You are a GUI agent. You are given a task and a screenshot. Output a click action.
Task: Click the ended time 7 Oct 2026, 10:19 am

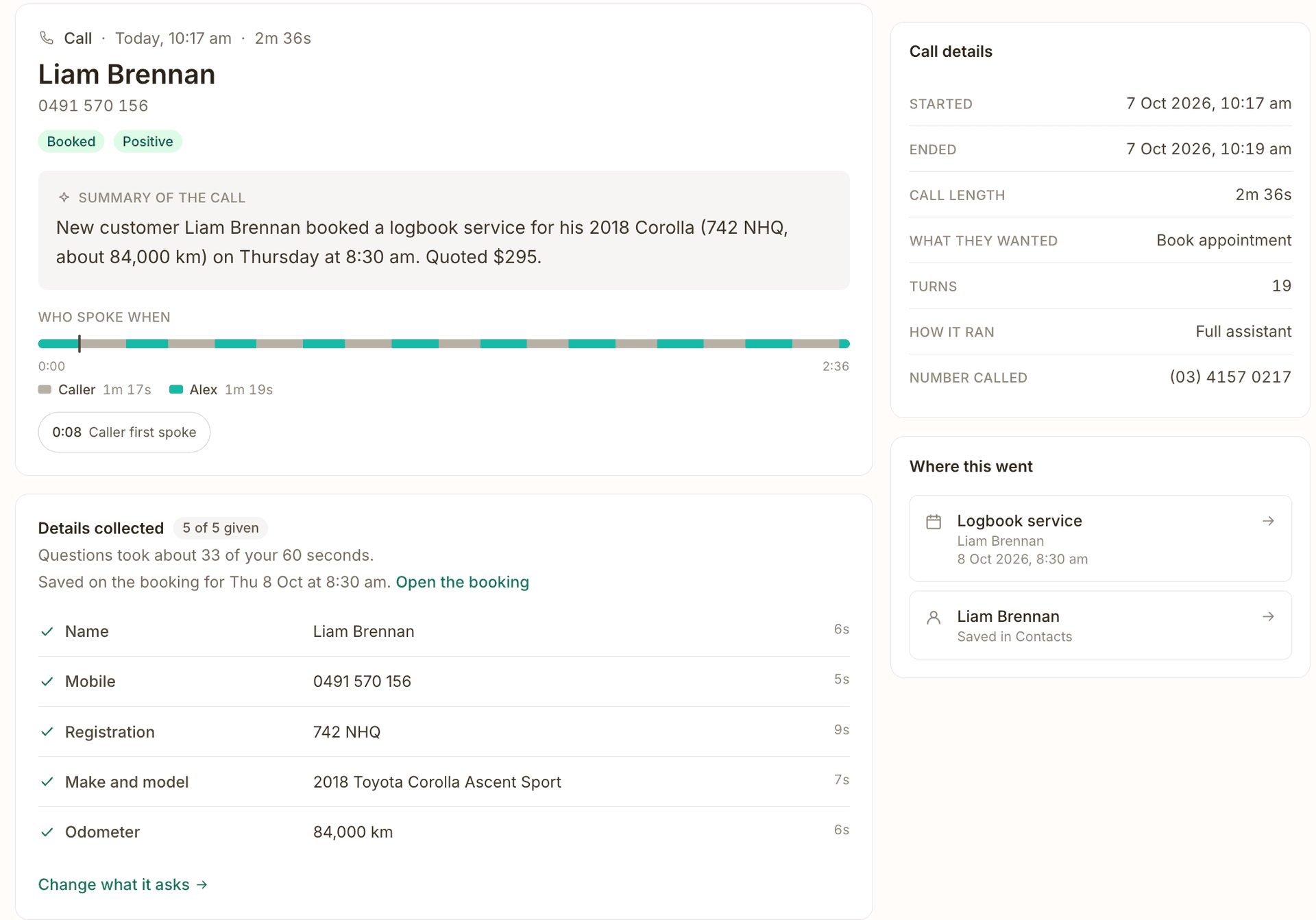[x=1209, y=149]
